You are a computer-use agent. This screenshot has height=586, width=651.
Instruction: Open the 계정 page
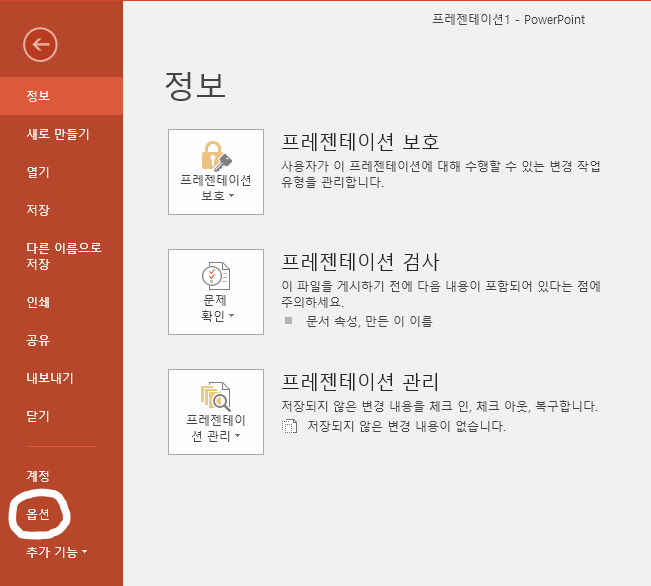coord(61,476)
